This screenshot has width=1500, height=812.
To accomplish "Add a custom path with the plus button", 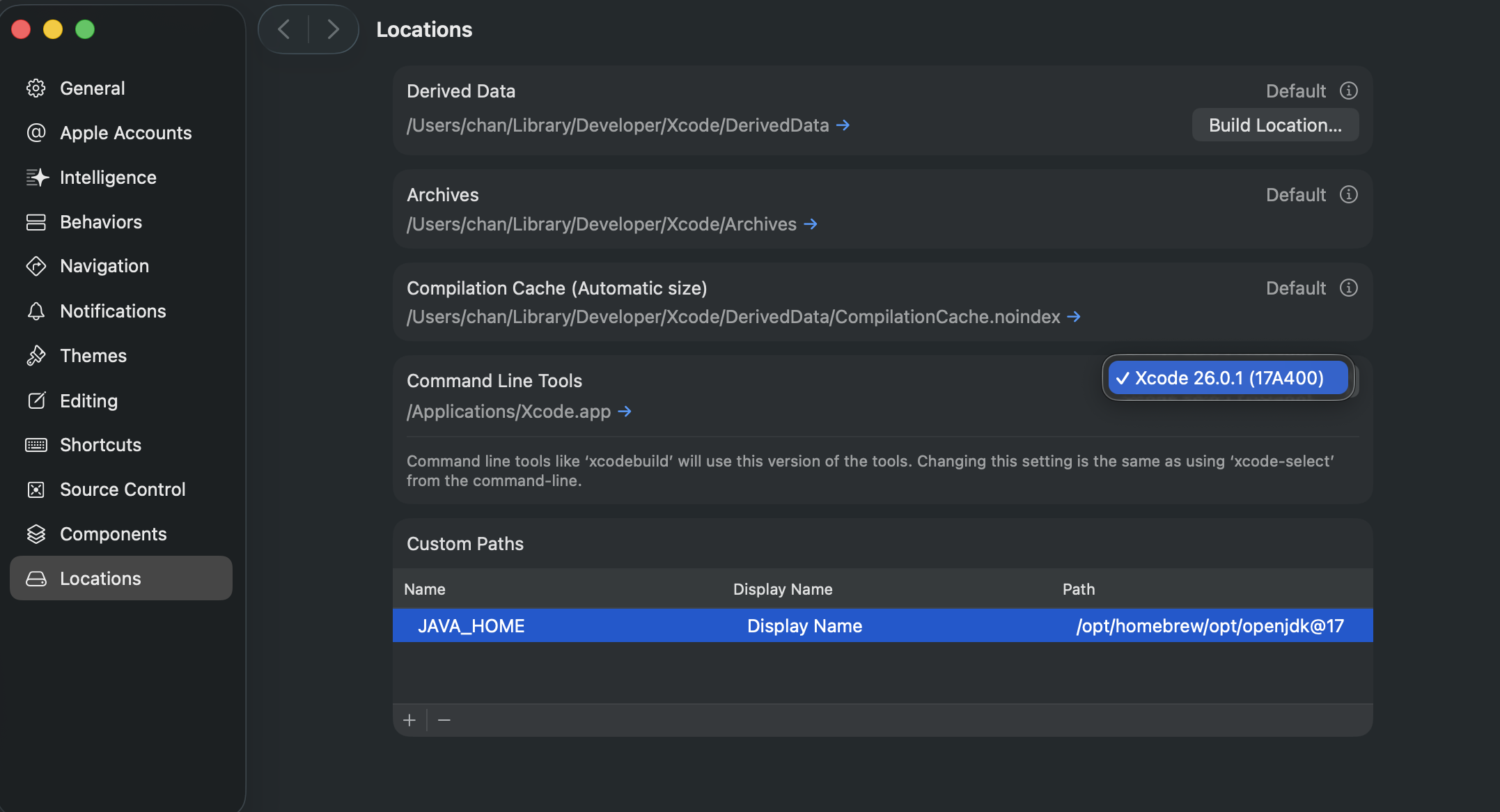I will pos(409,720).
